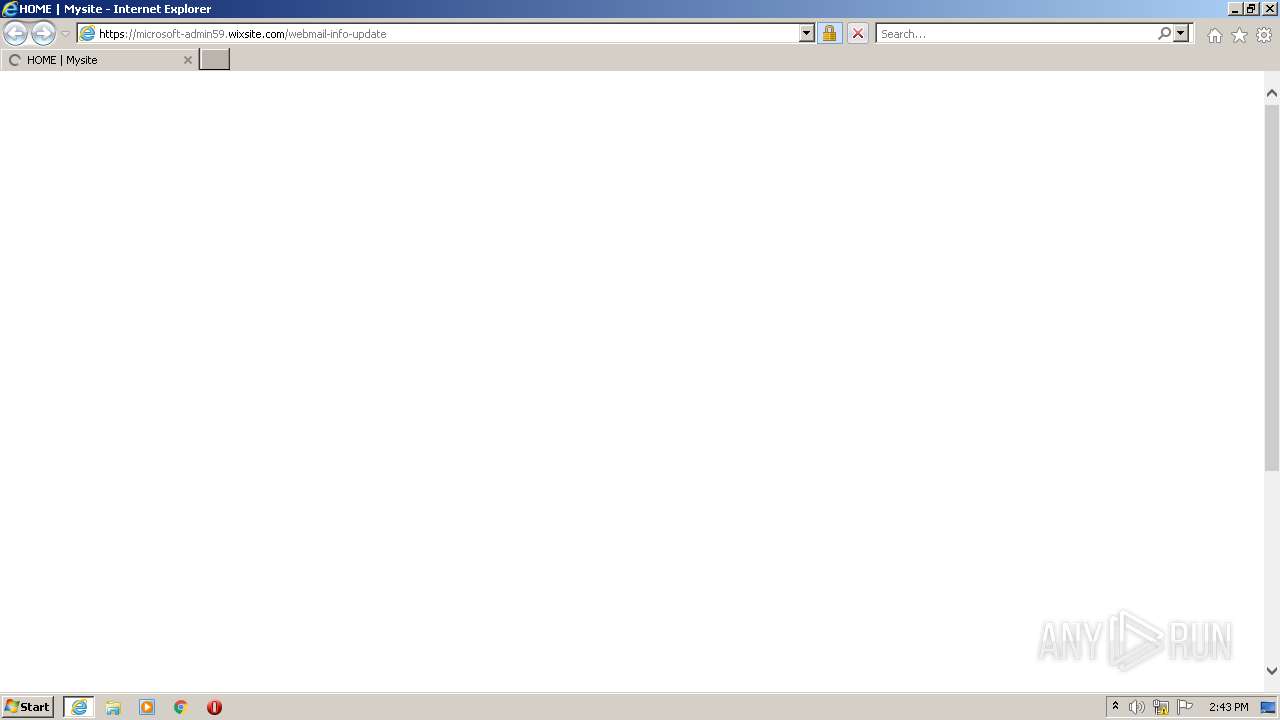Select the HOME | Mysite tab

(x=99, y=60)
